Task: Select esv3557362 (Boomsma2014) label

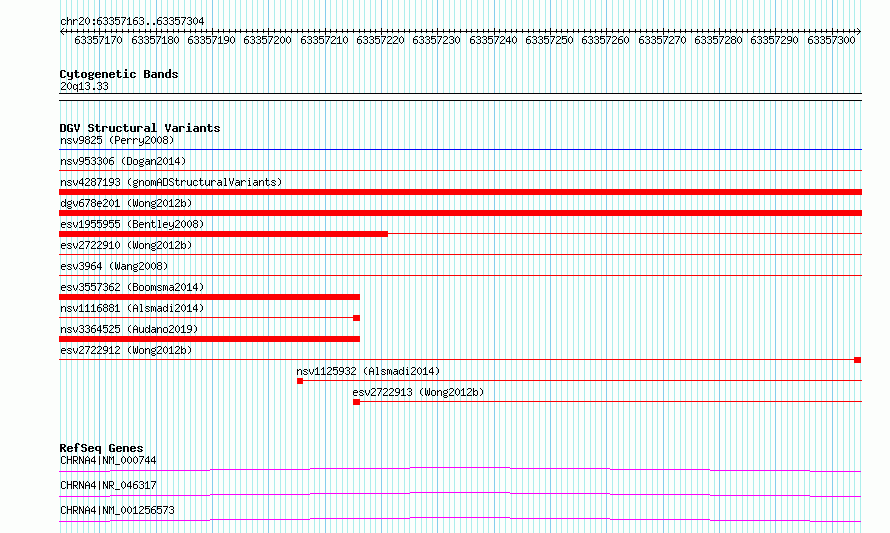Action: [132, 287]
